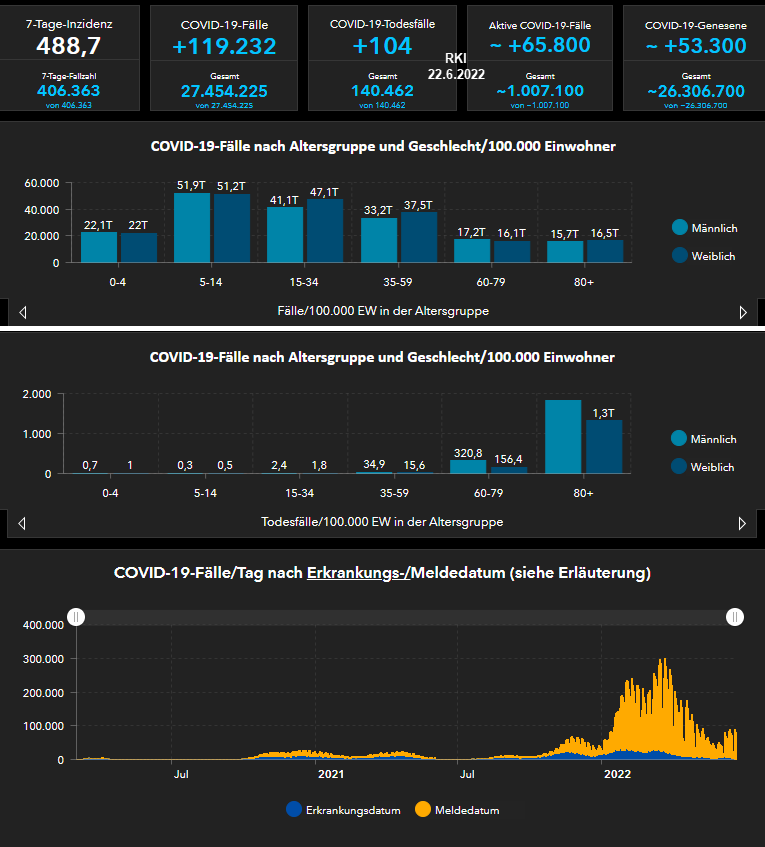Click the blue Erkrankungsdatum legend circle

click(293, 809)
